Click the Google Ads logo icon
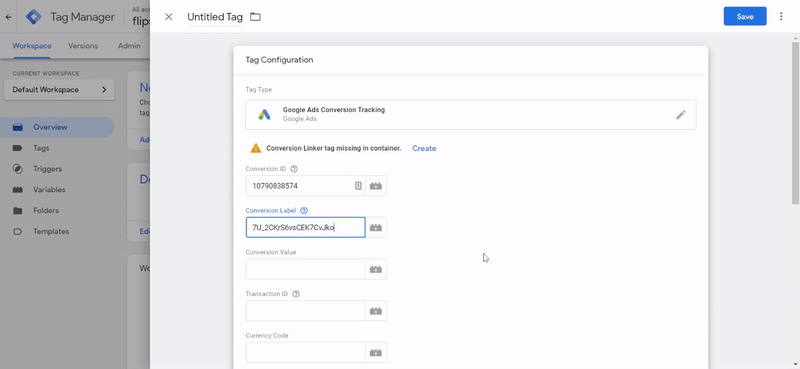Viewport: 800px width, 369px height. 264,114
